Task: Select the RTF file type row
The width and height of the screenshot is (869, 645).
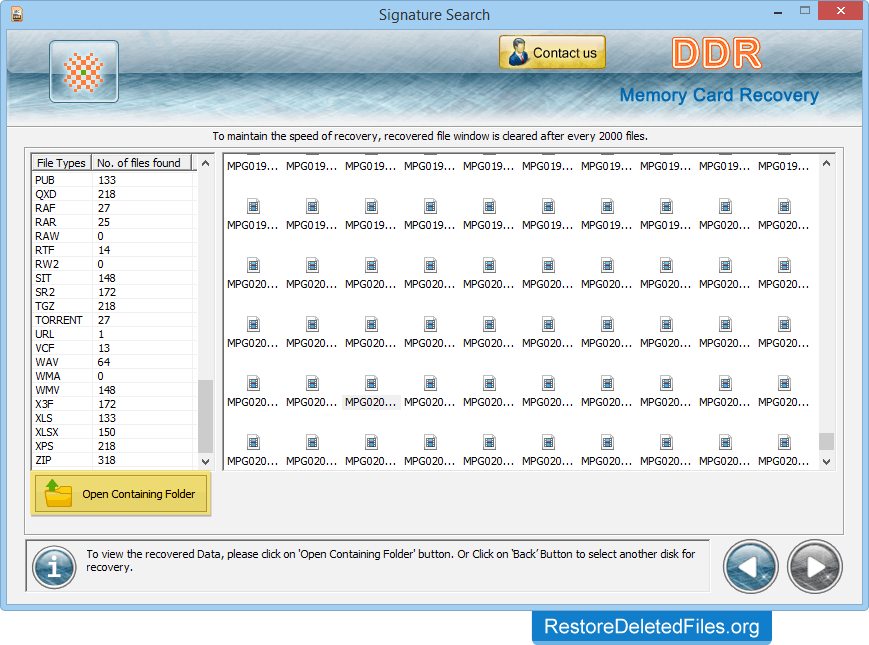Action: coord(114,250)
